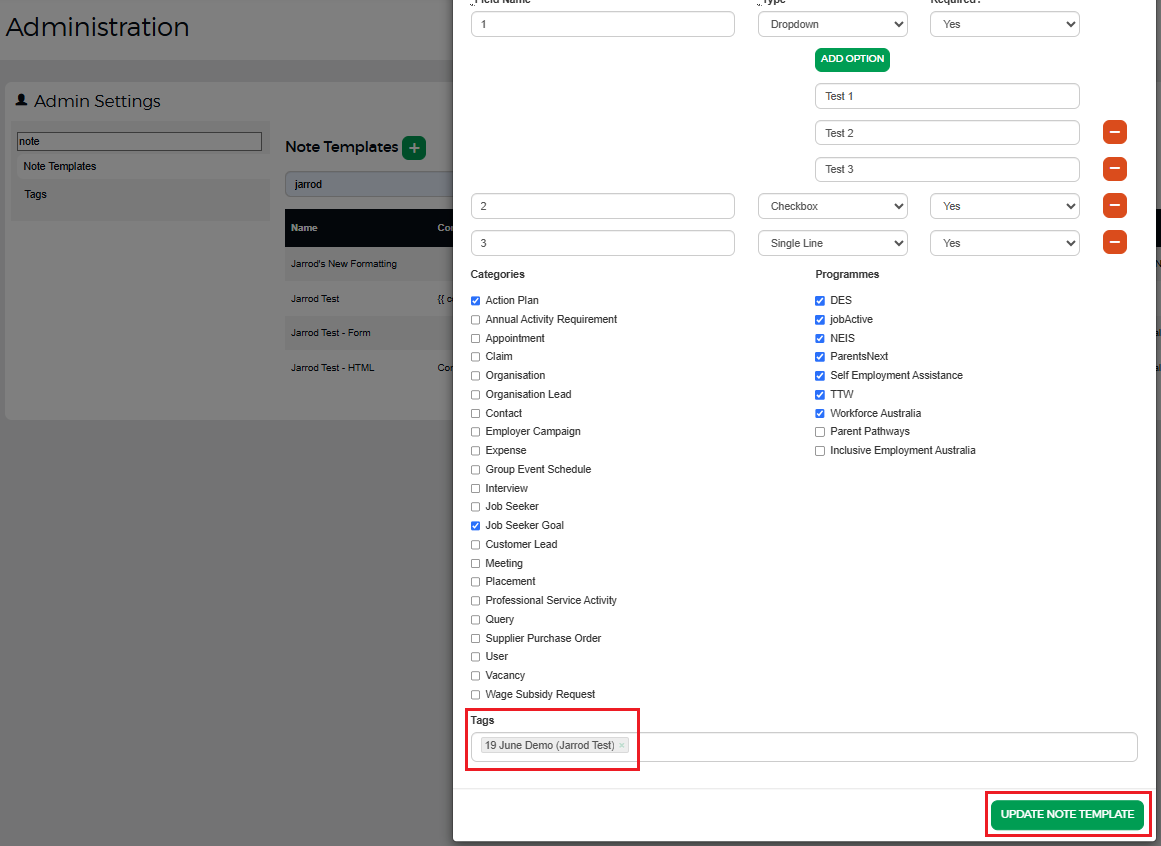
Task: Uncheck the TTW programme
Action: [820, 395]
